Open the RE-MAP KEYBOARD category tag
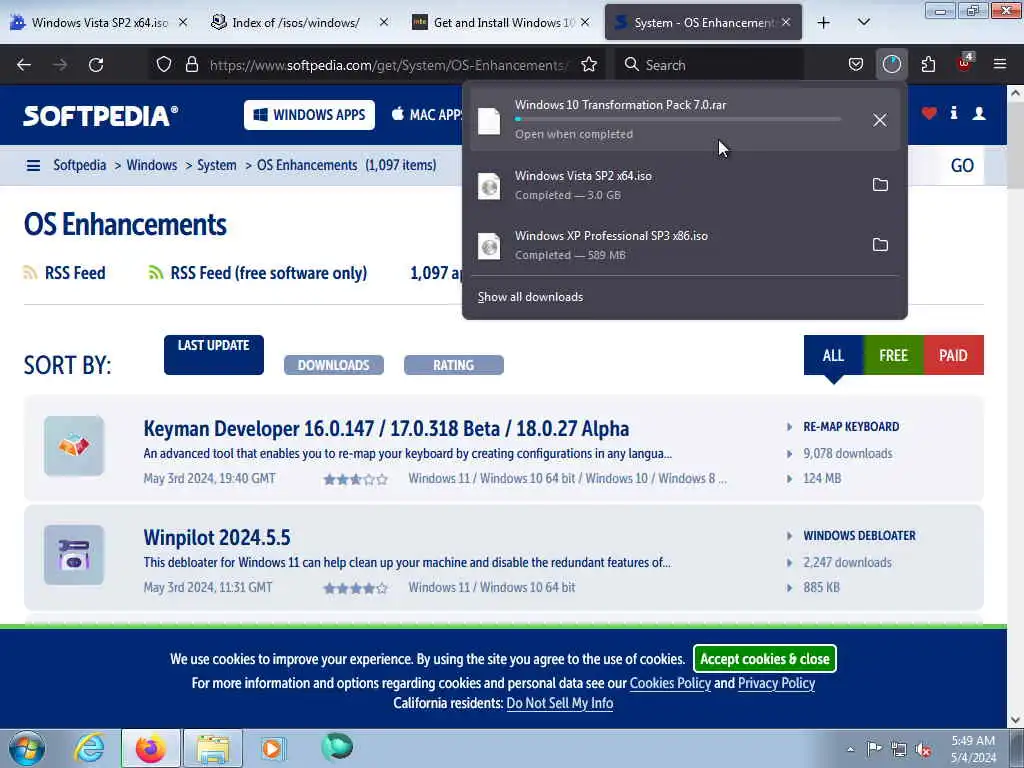Screen dimensions: 1024x768 pyautogui.click(x=851, y=426)
